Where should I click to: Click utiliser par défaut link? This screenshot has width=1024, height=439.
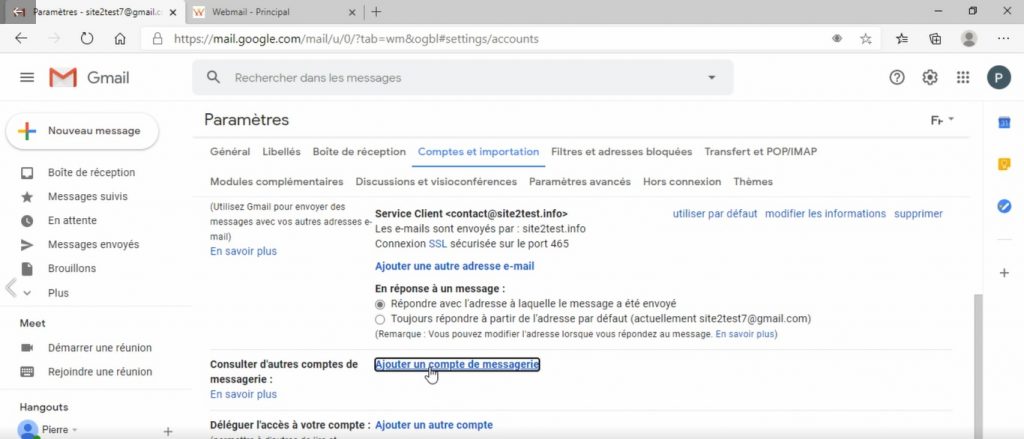pyautogui.click(x=715, y=214)
